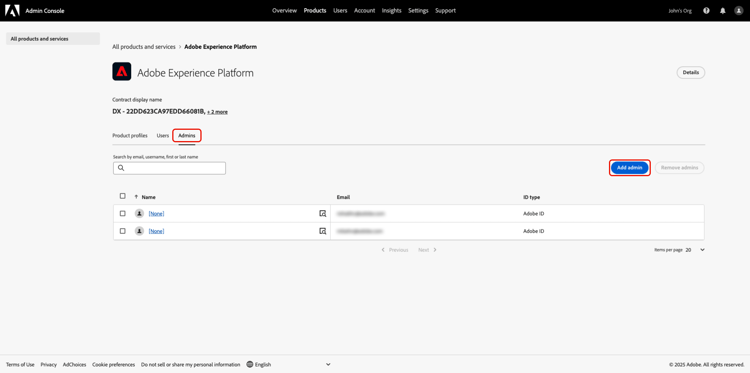Open the first [None] admin name link

[156, 214]
